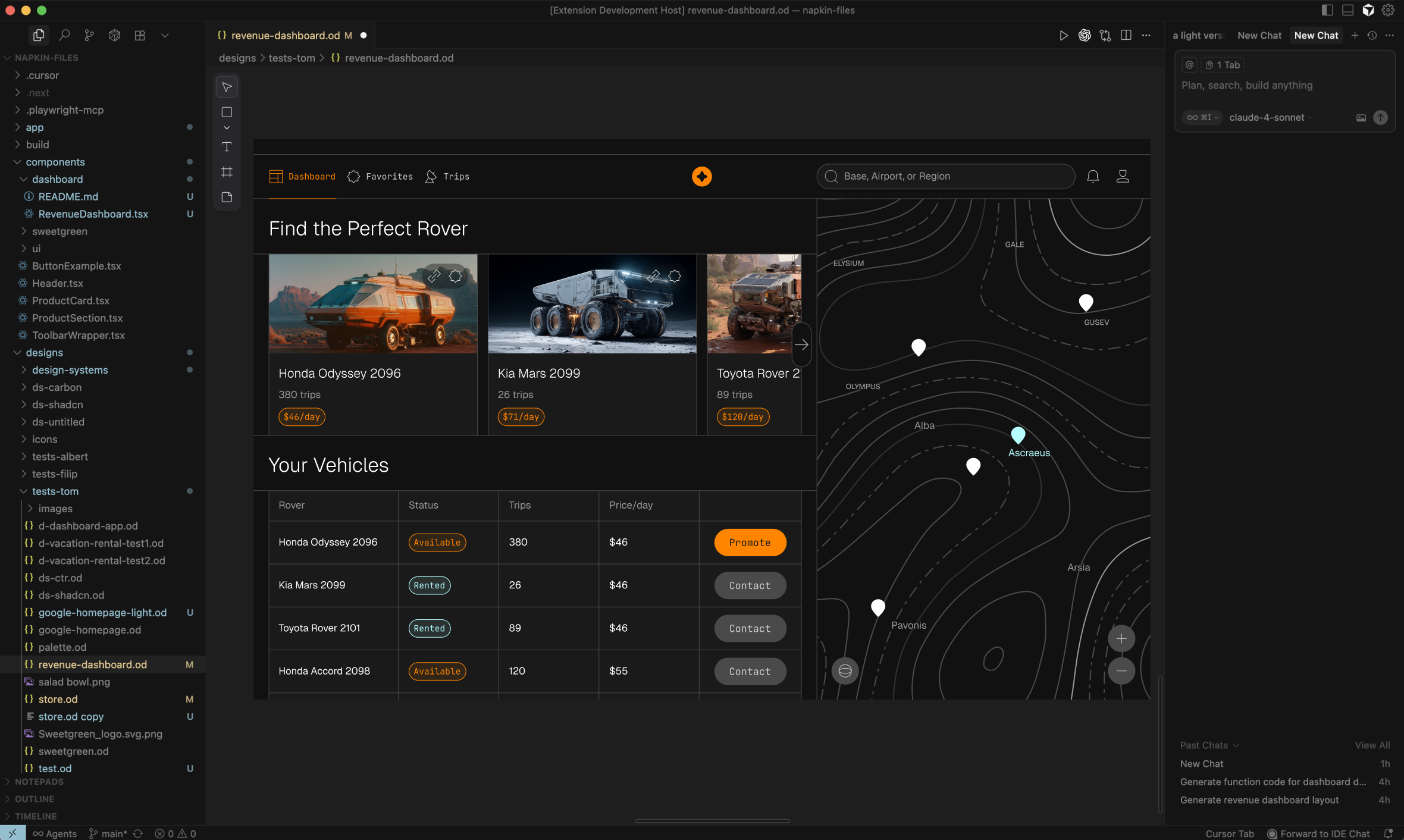Select the rectangle shape tool
This screenshot has width=1404, height=840.
227,112
